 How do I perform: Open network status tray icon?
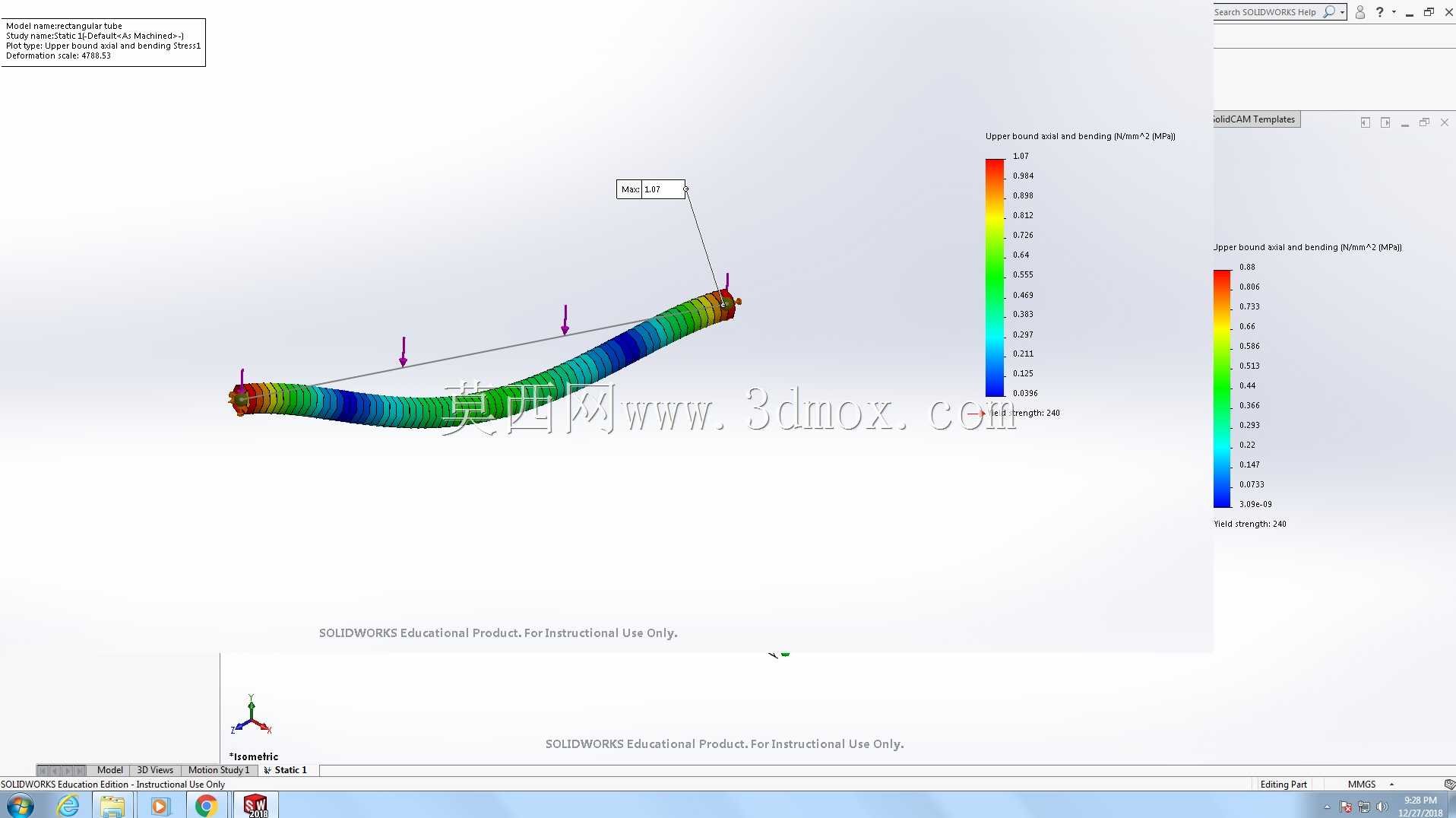click(1364, 807)
